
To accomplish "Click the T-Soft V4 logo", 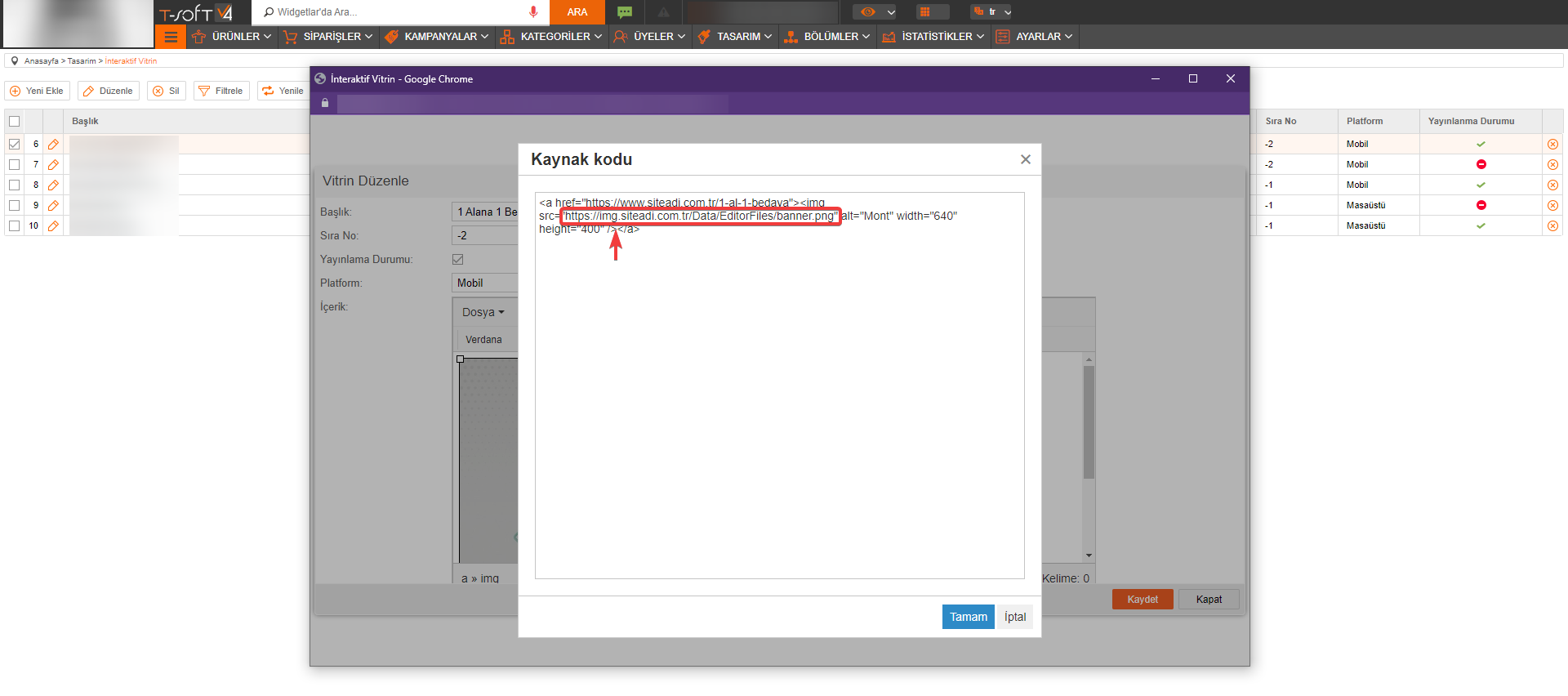I will (x=195, y=13).
